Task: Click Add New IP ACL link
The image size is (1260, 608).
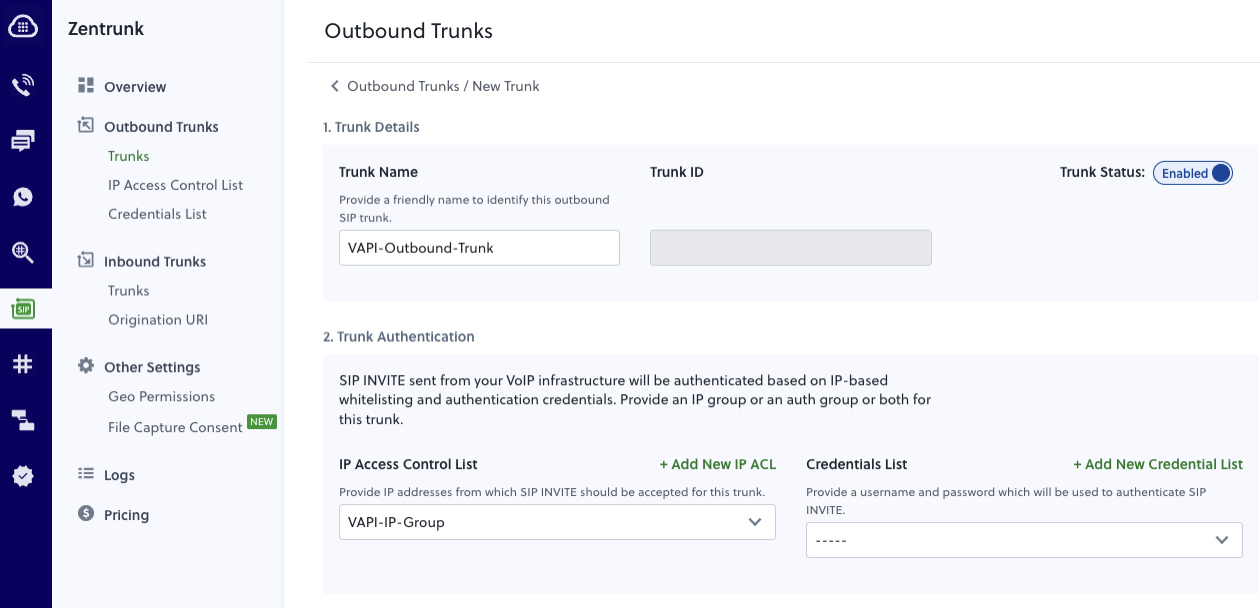Action: click(x=717, y=464)
